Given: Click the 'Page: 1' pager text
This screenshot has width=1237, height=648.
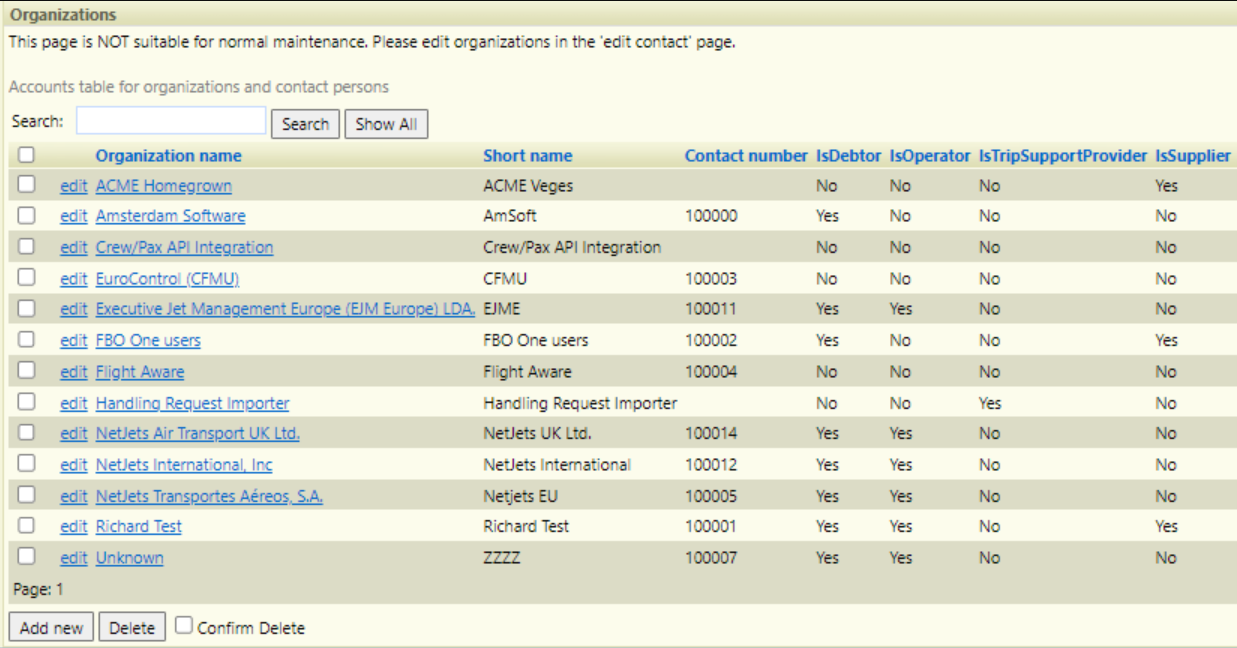Looking at the screenshot, I should (36, 590).
